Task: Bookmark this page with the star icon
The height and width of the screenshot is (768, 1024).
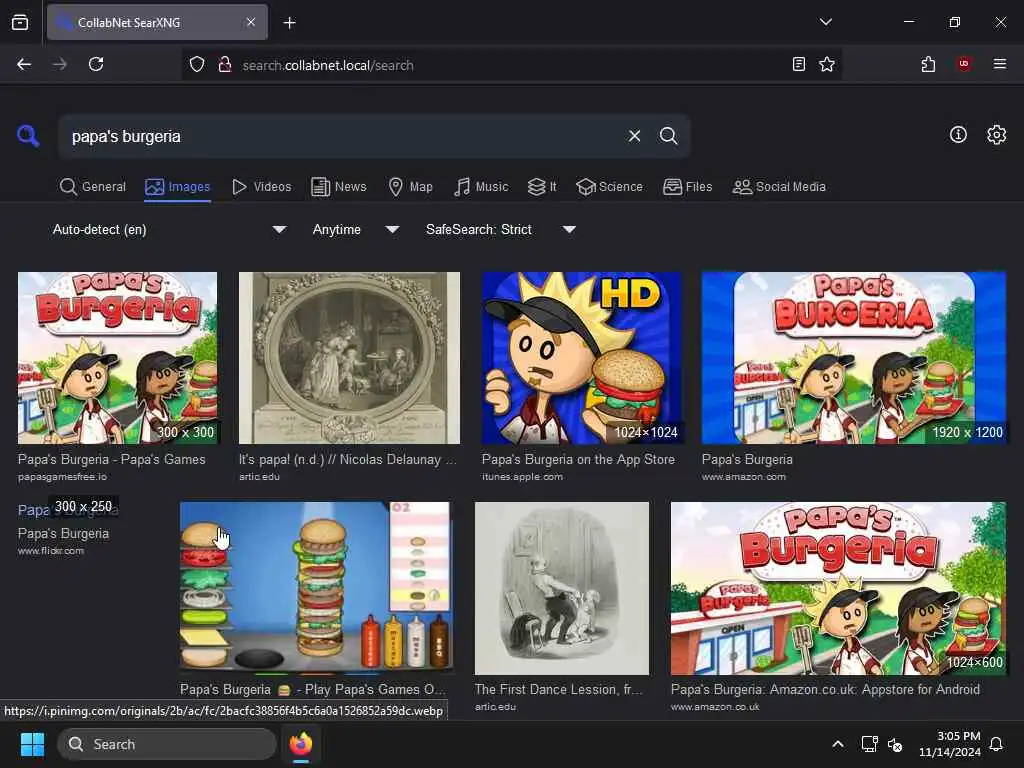Action: click(x=827, y=64)
